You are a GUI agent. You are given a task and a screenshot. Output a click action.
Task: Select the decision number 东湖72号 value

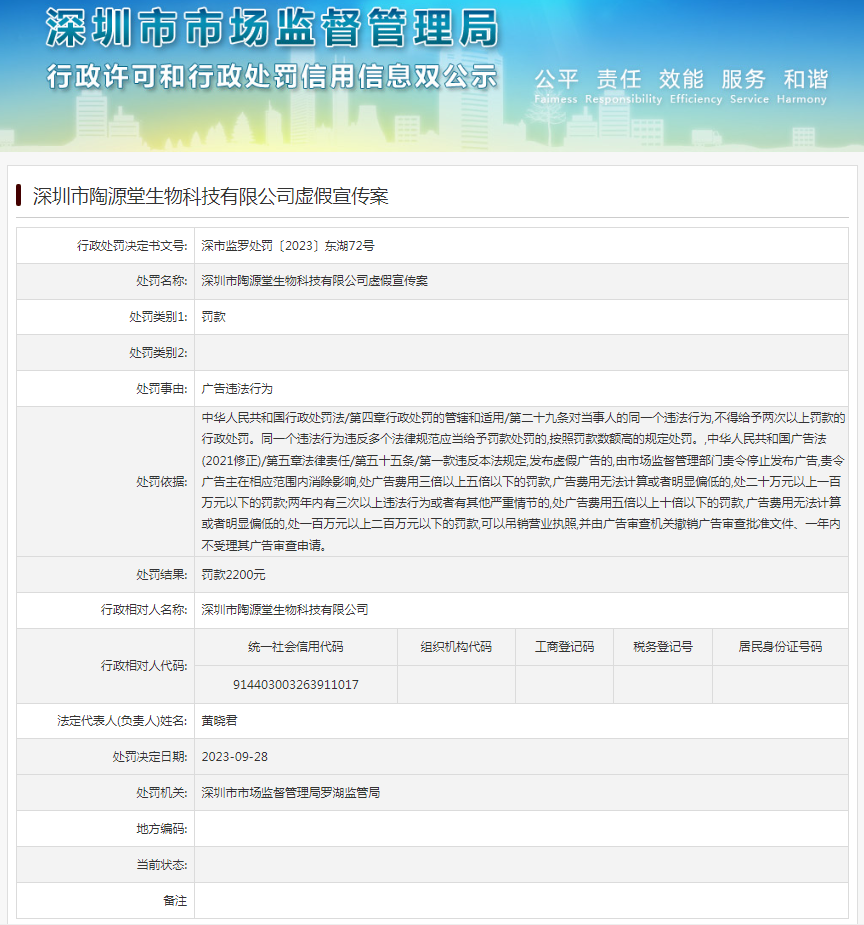288,245
